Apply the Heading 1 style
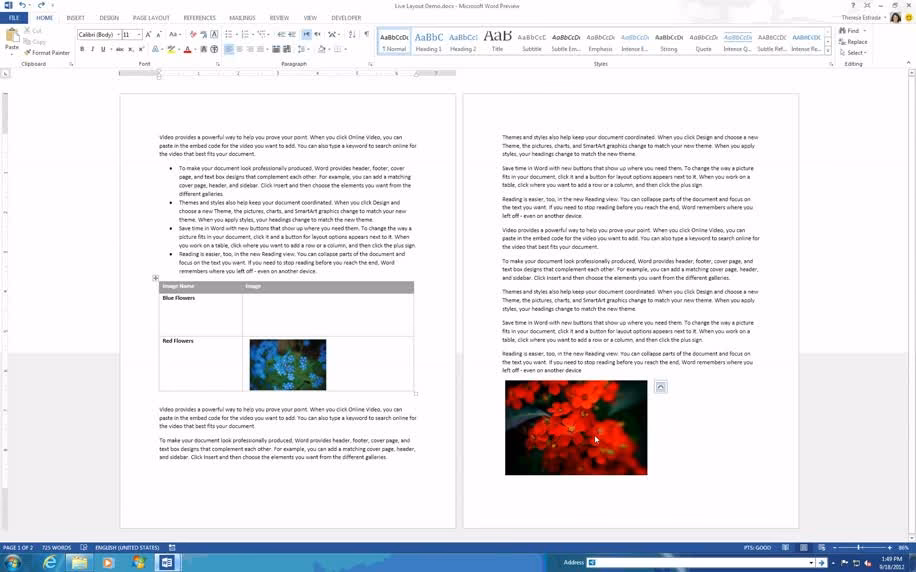Image resolution: width=916 pixels, height=572 pixels. click(x=429, y=41)
